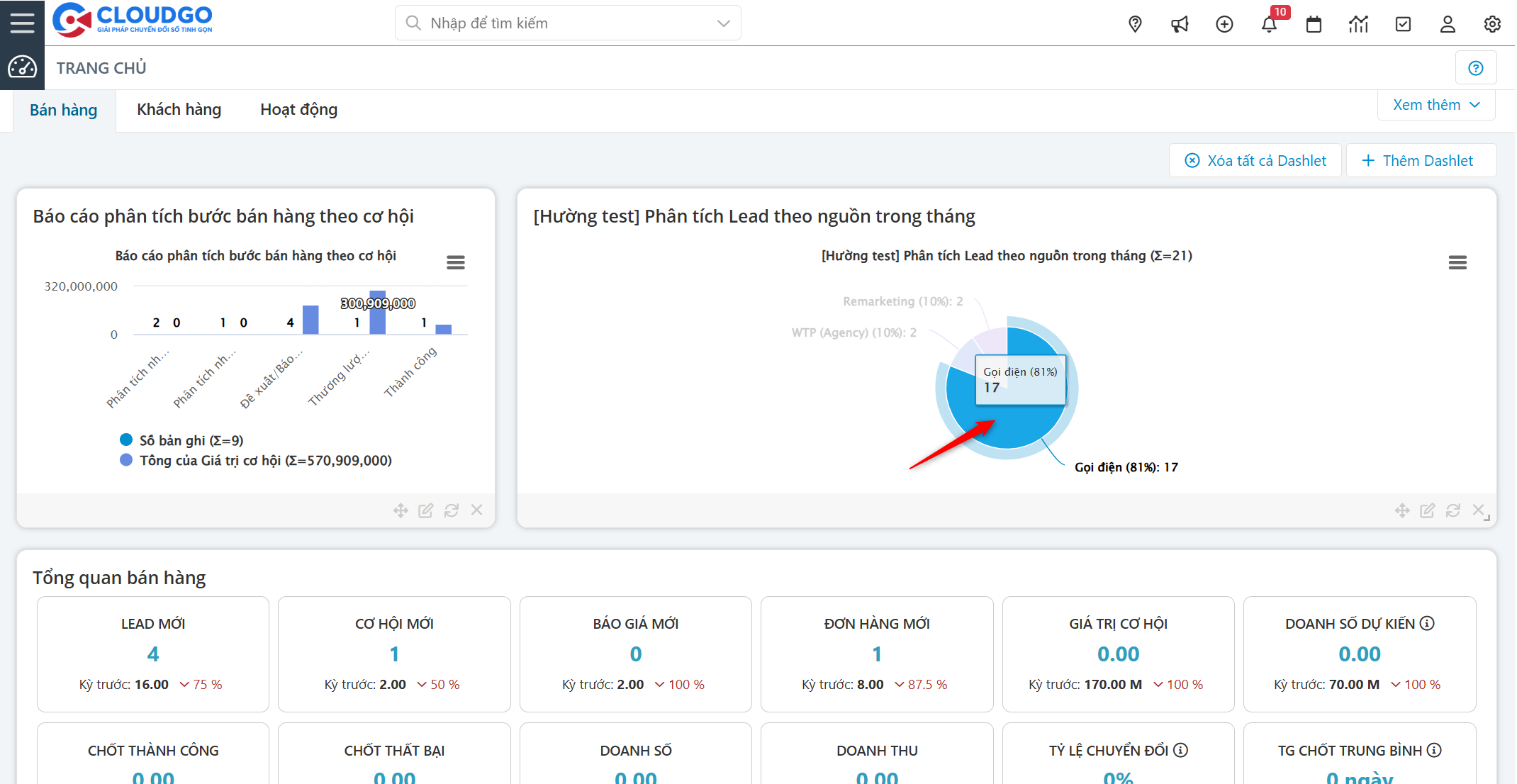Edit the sales step analysis dashlet
This screenshot has height=784, width=1517.
tap(425, 510)
